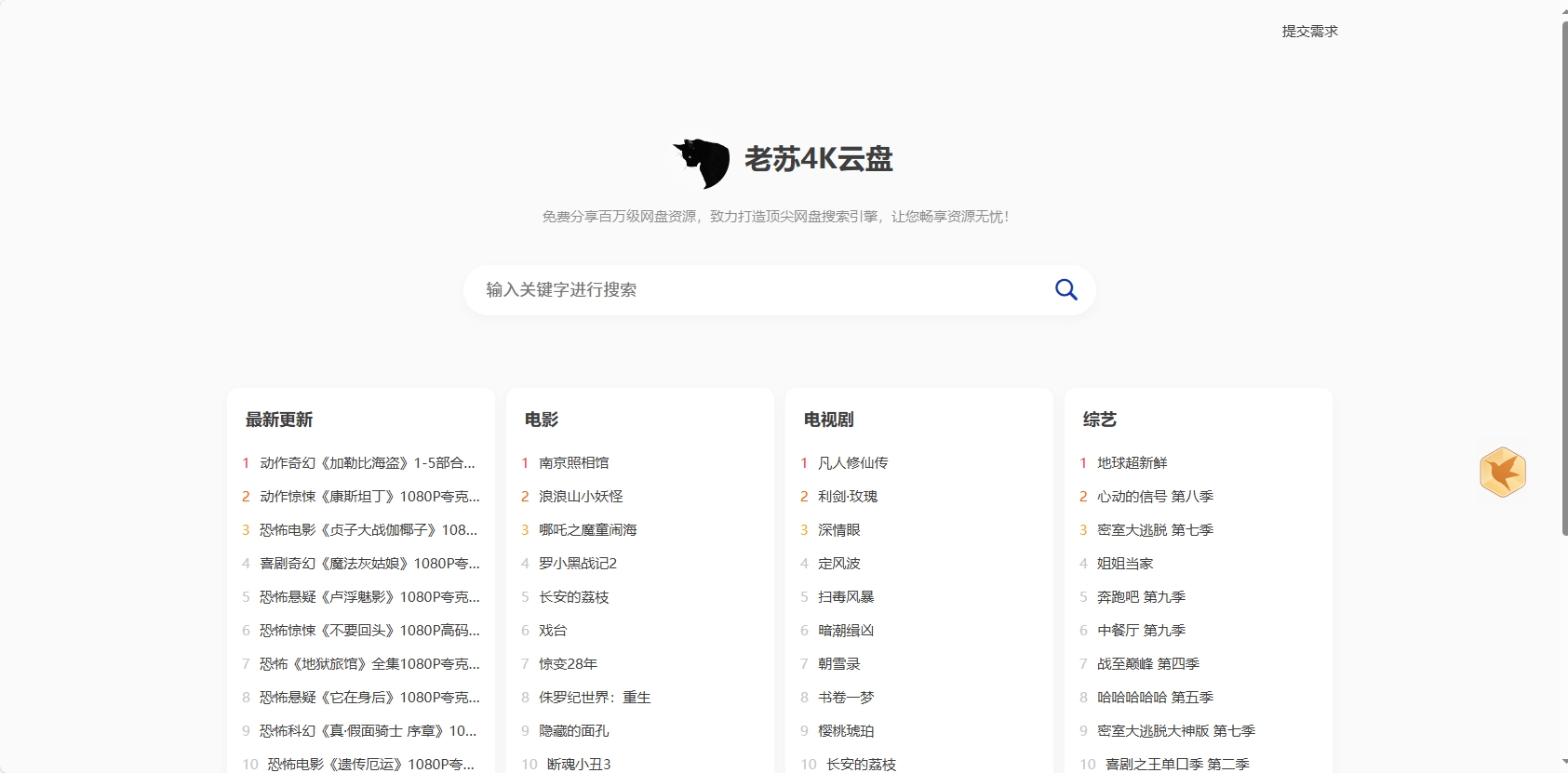Screen dimensions: 1568x773
Task: Open the orange bird floating icon
Action: click(x=1502, y=473)
